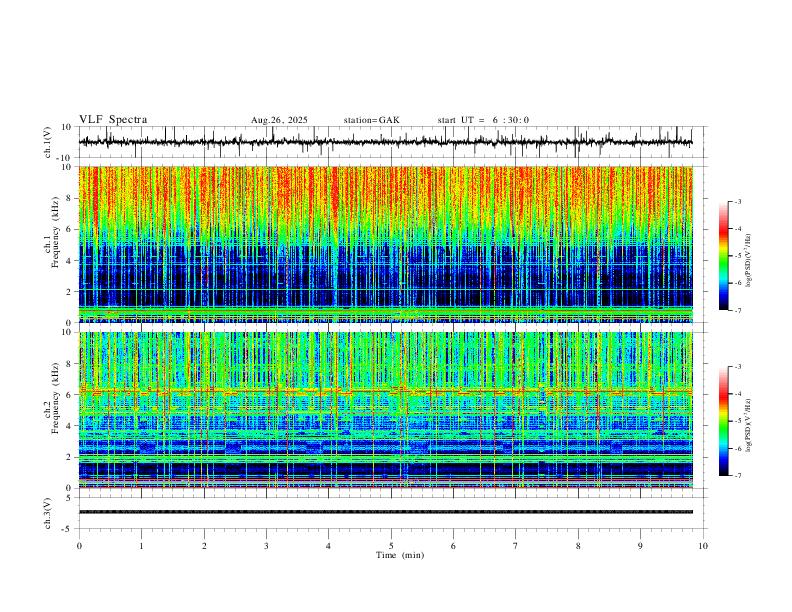Click time-axis tick label "0"
792x612 pixels.
[x=79, y=546]
